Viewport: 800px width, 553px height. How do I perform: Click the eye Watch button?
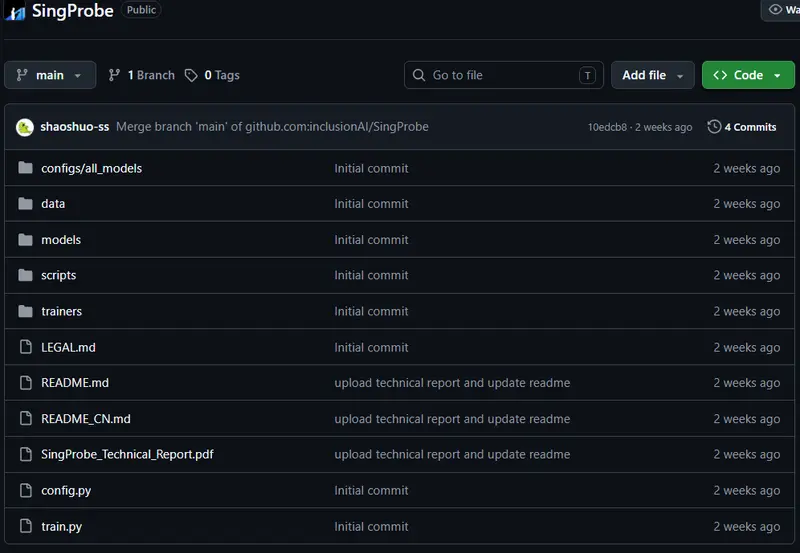781,10
